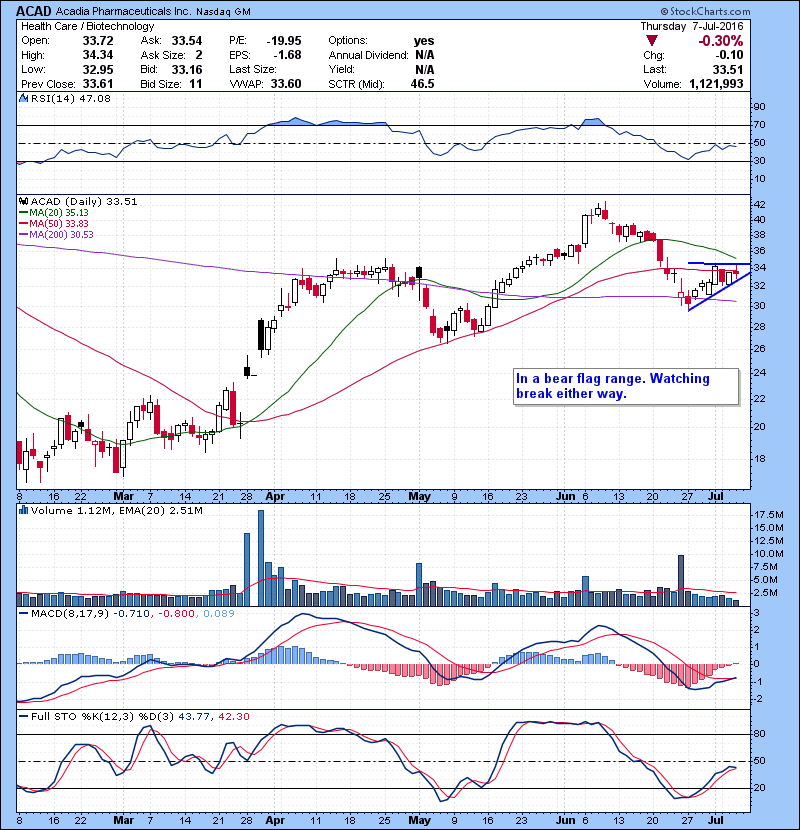Click the MA(200) 30.53 legend label

(x=61, y=234)
